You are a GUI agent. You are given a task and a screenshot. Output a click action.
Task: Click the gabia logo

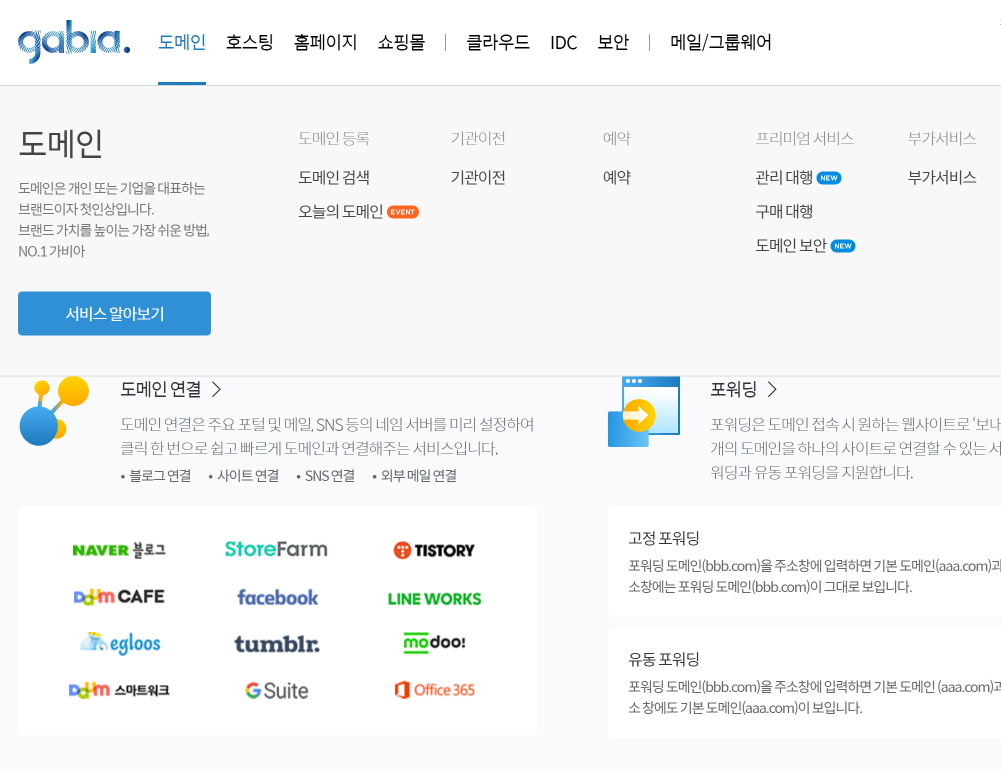click(x=74, y=42)
